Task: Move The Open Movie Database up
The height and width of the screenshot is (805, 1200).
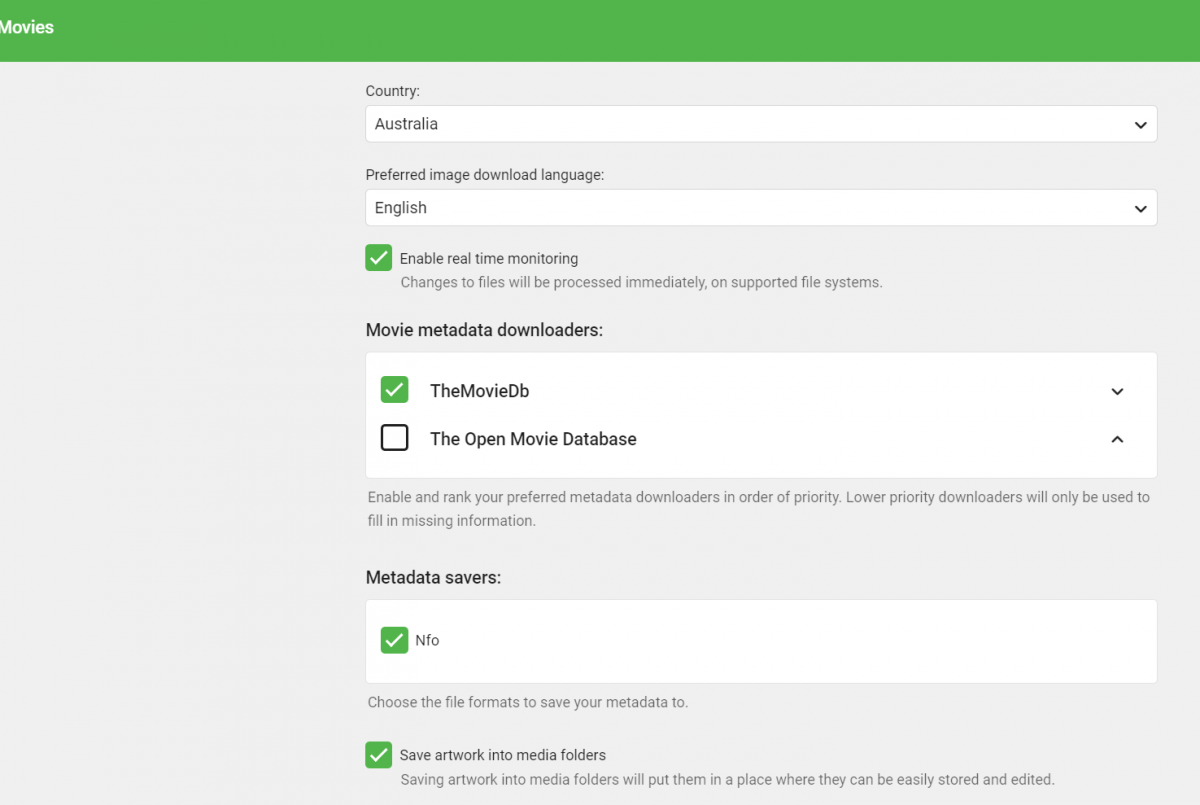Action: coord(1117,439)
